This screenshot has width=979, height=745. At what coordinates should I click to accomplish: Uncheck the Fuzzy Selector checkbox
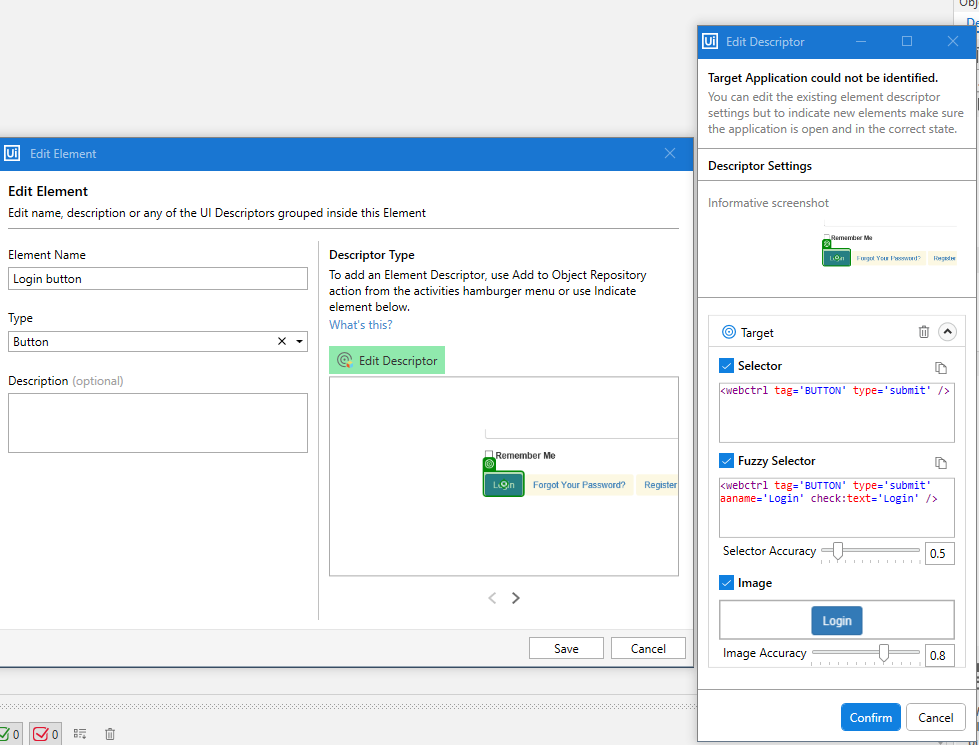727,461
